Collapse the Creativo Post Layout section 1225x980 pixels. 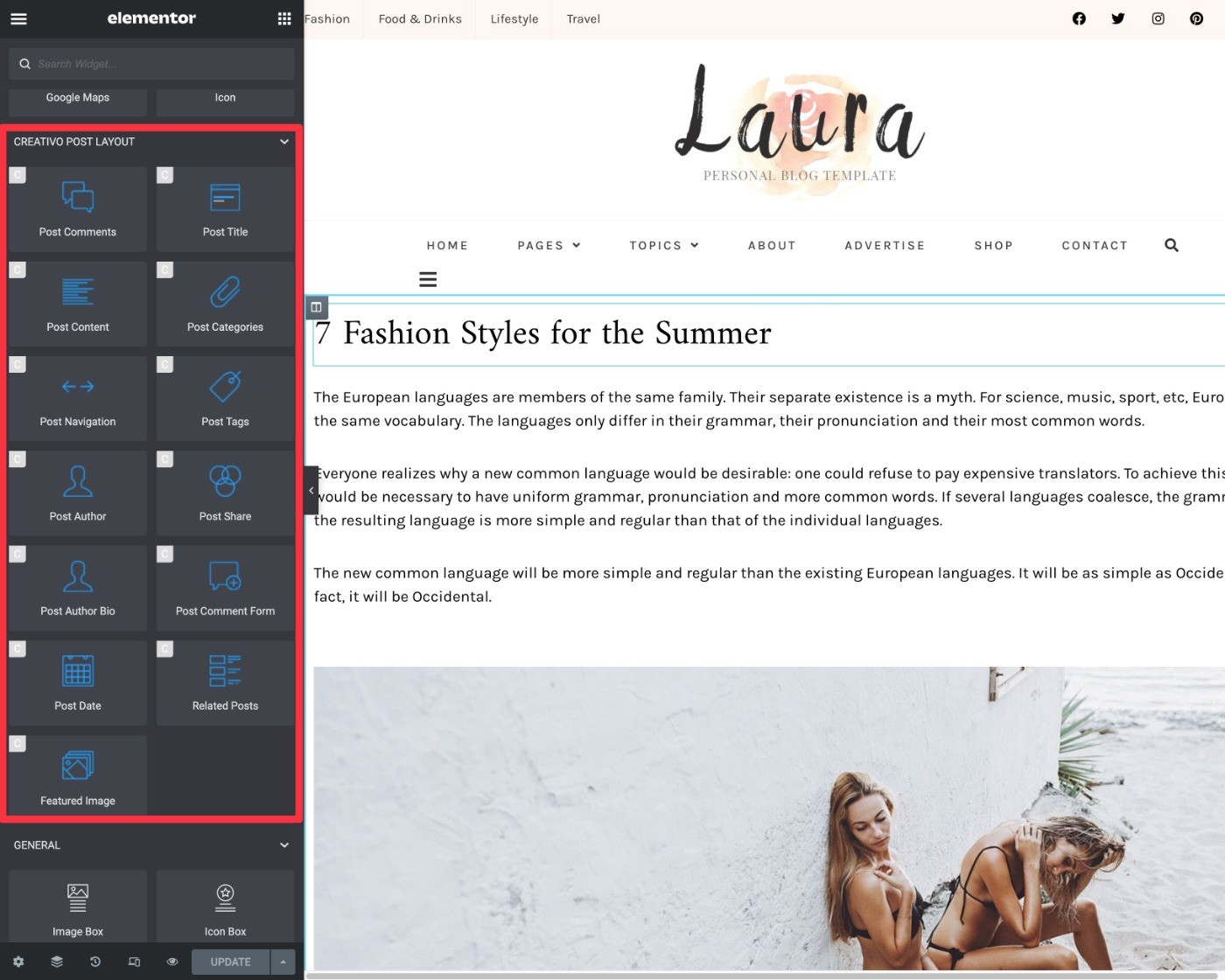(x=284, y=142)
